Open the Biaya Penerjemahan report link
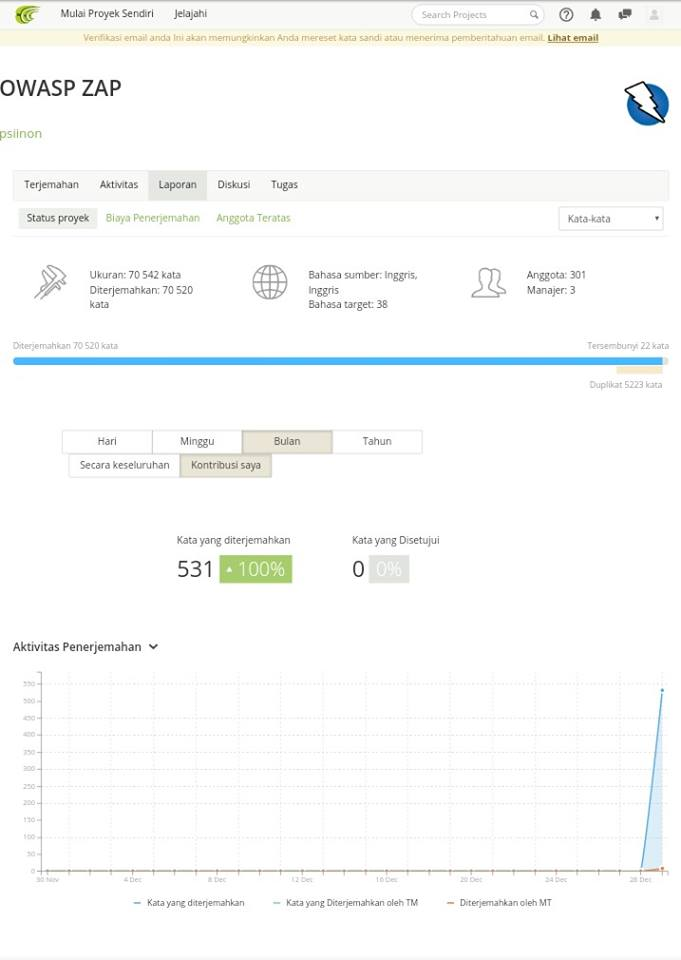The height and width of the screenshot is (960, 681). click(152, 218)
